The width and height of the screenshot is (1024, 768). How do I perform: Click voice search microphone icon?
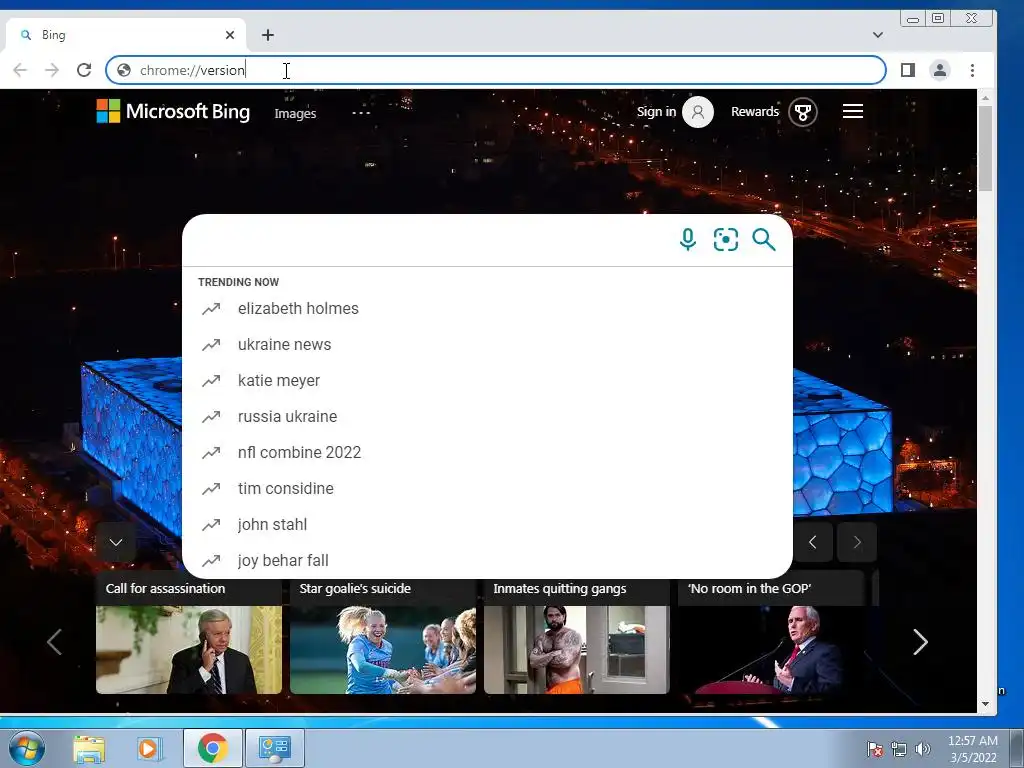pyautogui.click(x=688, y=240)
